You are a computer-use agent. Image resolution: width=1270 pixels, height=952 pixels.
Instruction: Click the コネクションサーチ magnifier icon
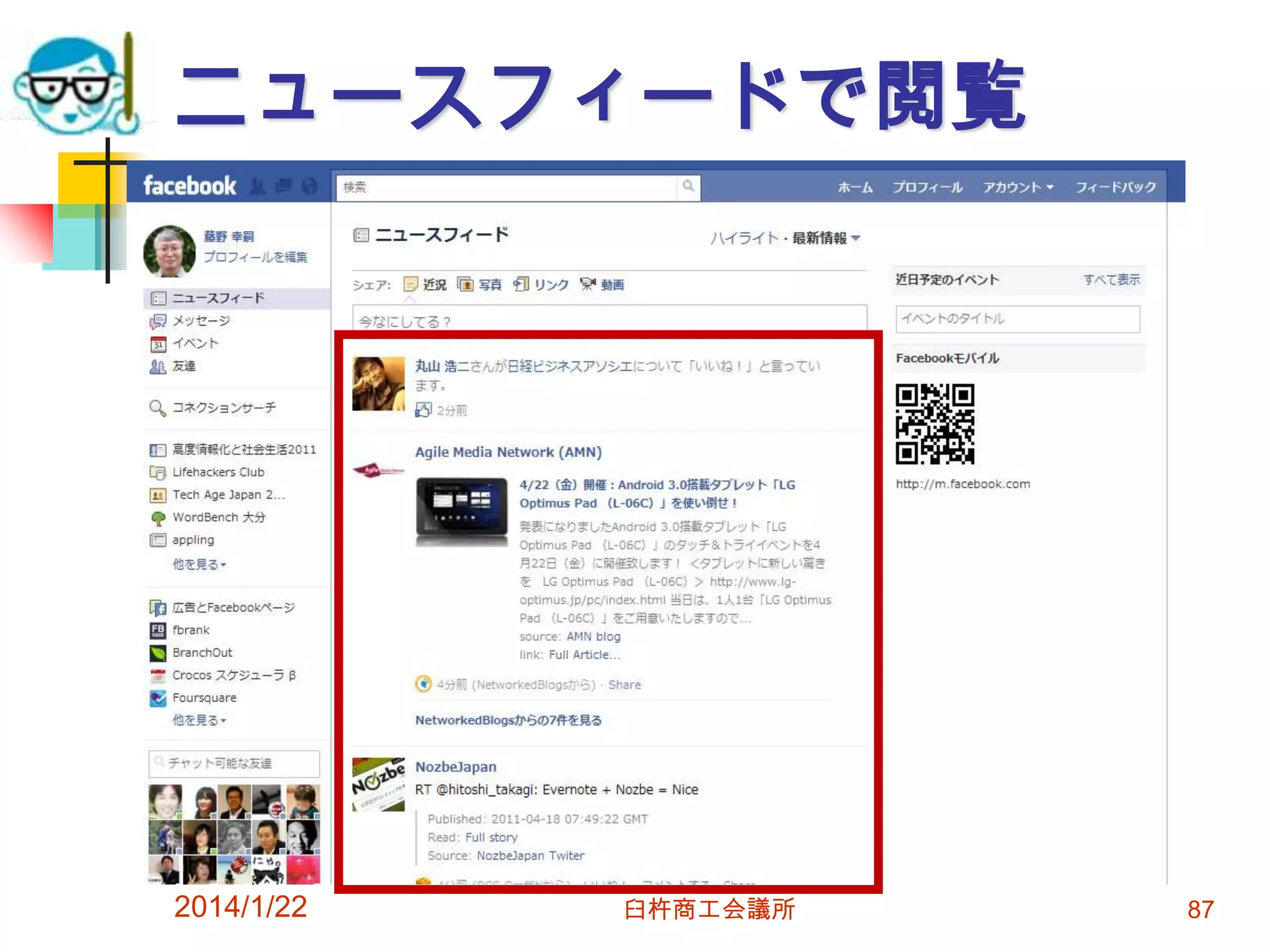[158, 408]
